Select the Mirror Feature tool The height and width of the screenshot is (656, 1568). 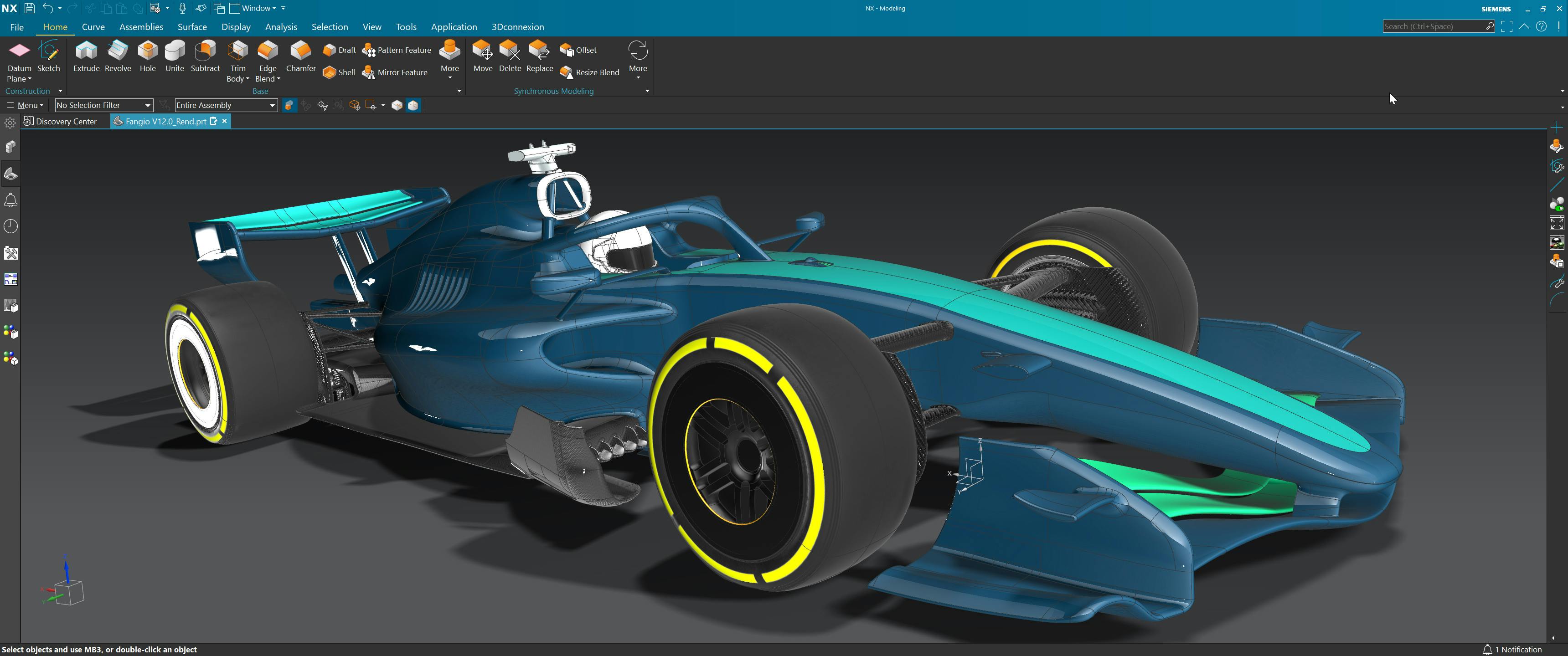[x=395, y=72]
